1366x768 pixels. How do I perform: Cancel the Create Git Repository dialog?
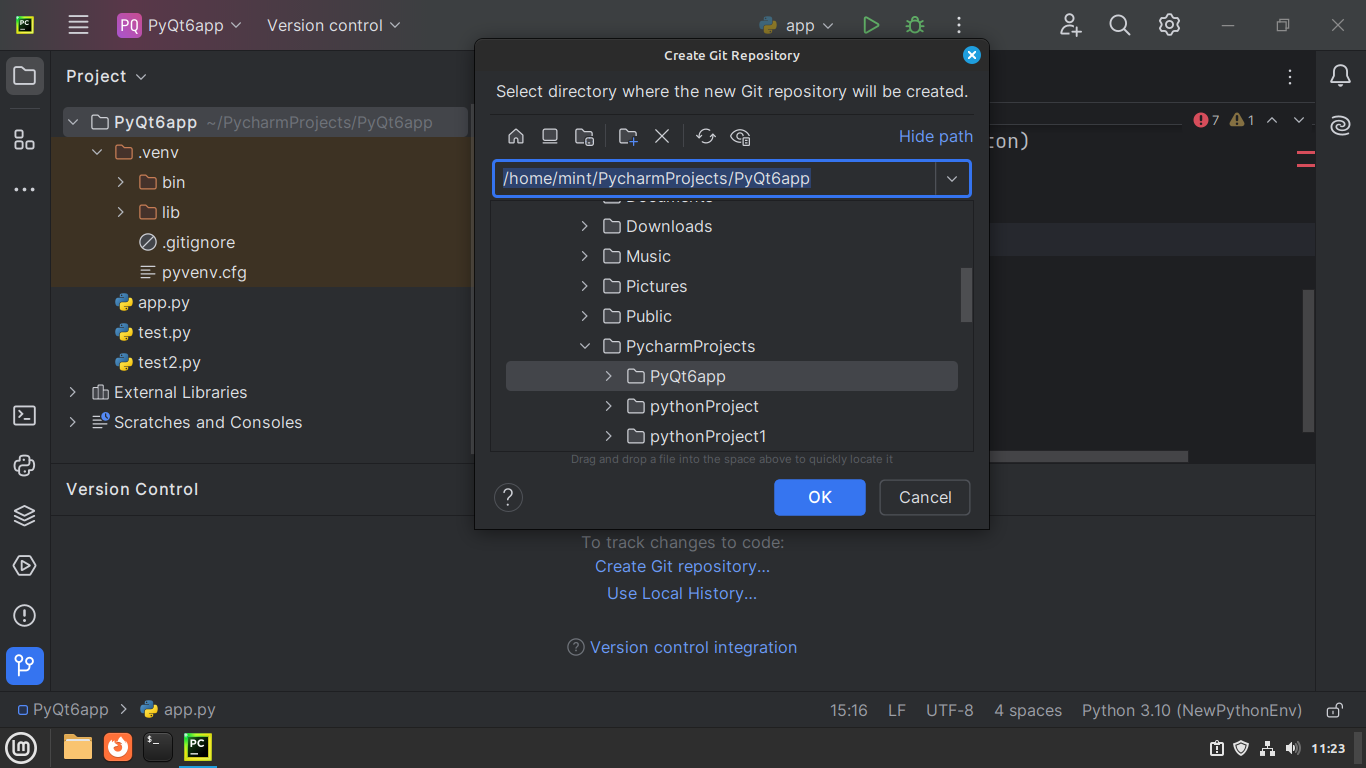tap(925, 497)
